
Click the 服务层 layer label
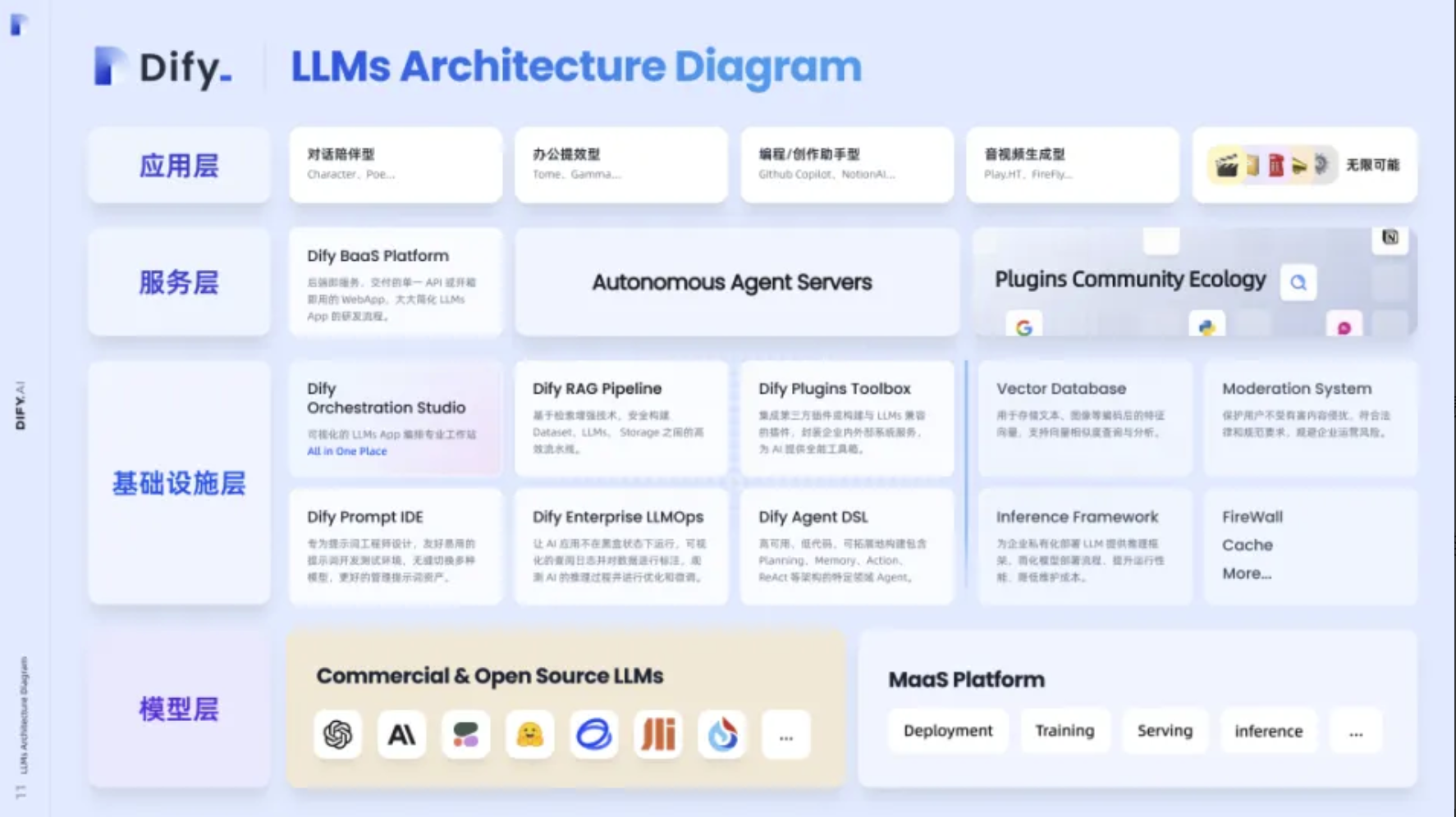(x=179, y=282)
